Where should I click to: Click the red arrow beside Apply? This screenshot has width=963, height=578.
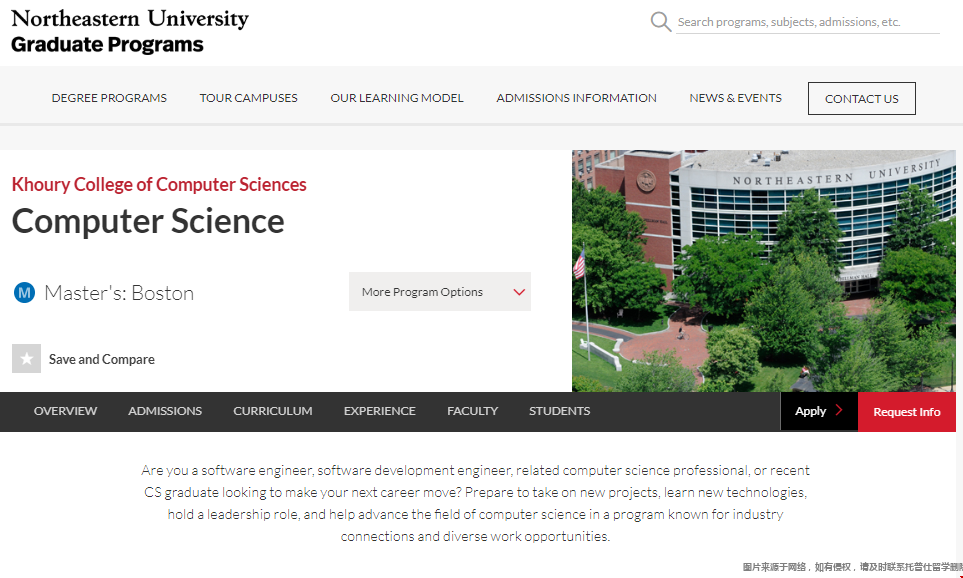(x=838, y=411)
